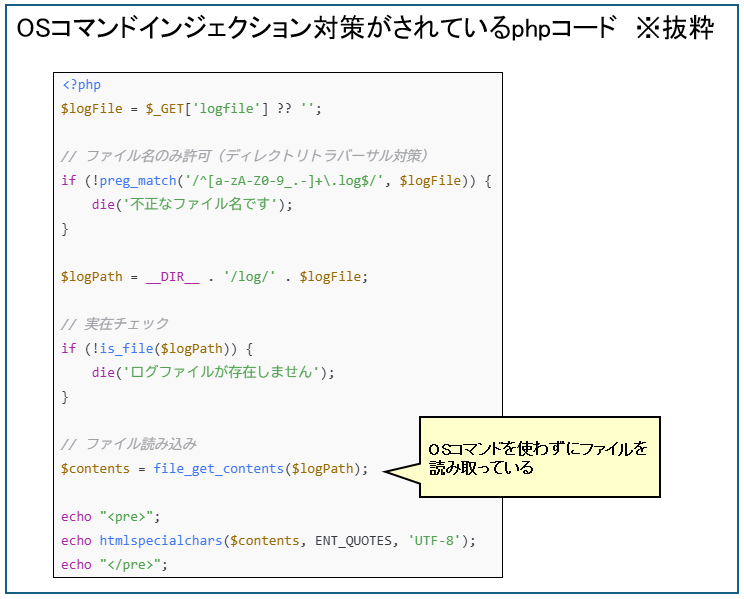Click the if (!is_file($logPath)) line
The width and height of the screenshot is (744, 599).
pyautogui.click(x=157, y=349)
